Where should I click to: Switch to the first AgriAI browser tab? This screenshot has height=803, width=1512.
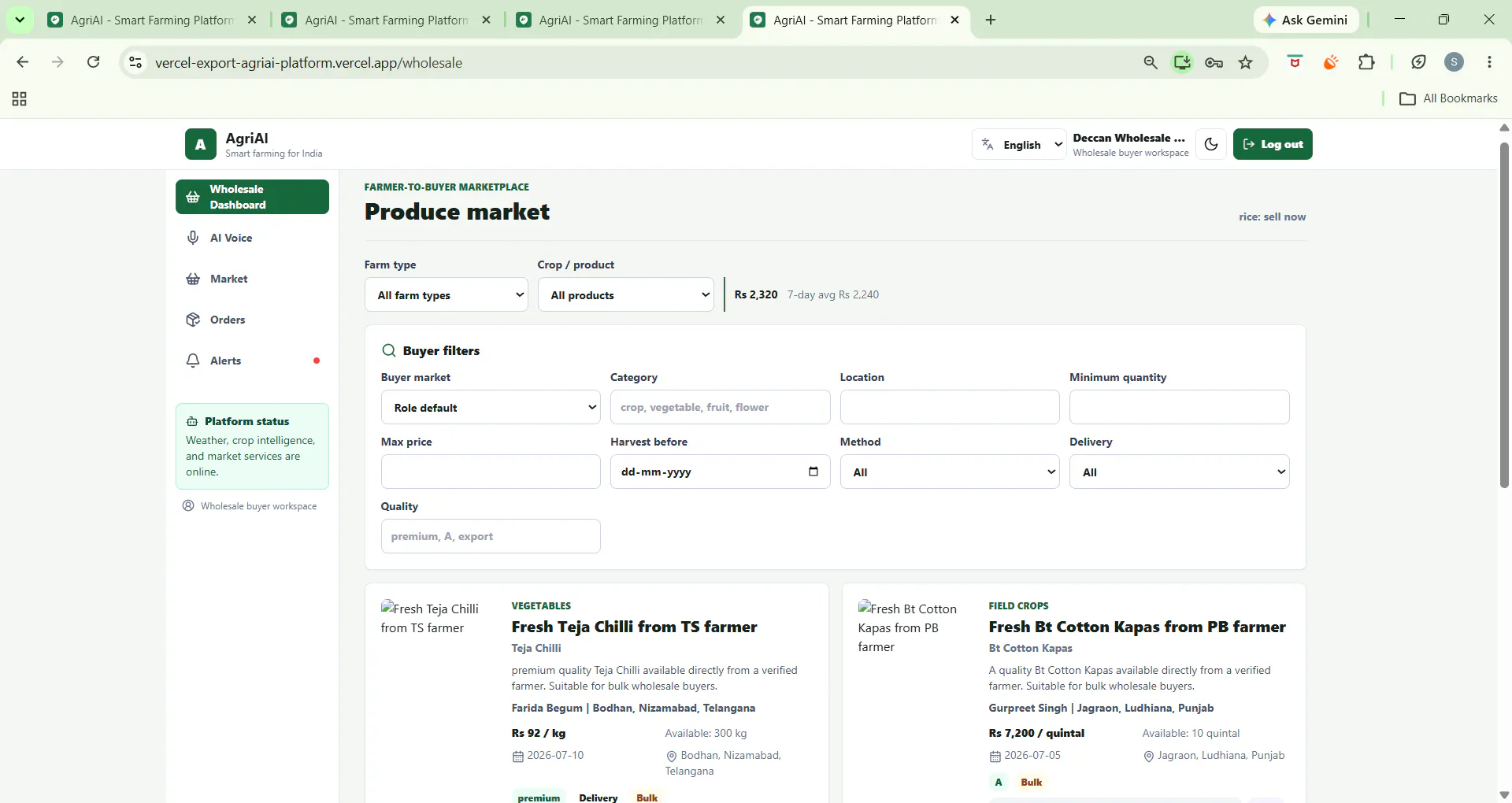(152, 20)
